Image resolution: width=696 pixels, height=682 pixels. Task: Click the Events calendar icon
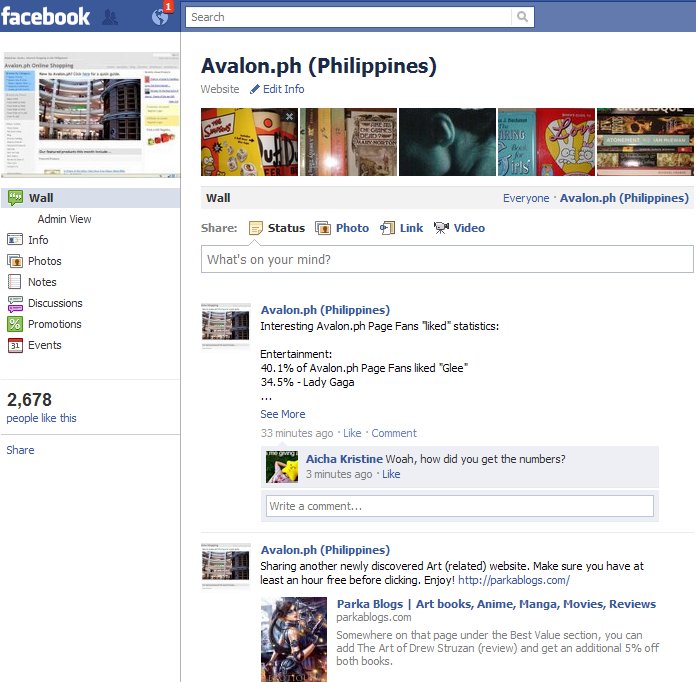coord(15,345)
